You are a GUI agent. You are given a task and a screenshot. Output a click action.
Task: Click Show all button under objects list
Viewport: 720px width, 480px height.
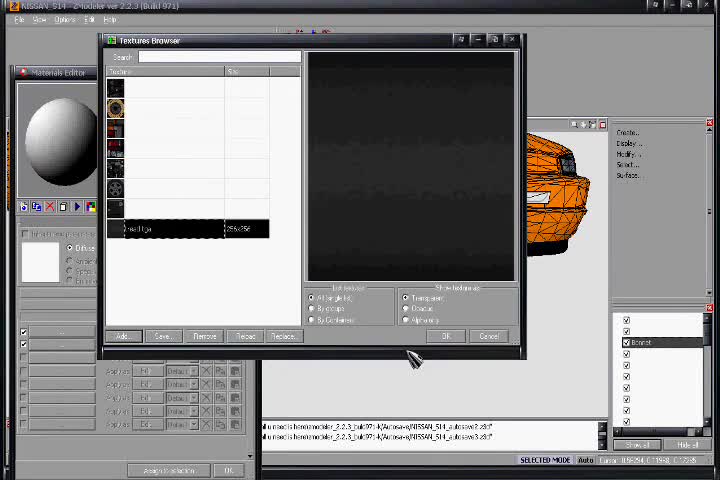pyautogui.click(x=637, y=445)
